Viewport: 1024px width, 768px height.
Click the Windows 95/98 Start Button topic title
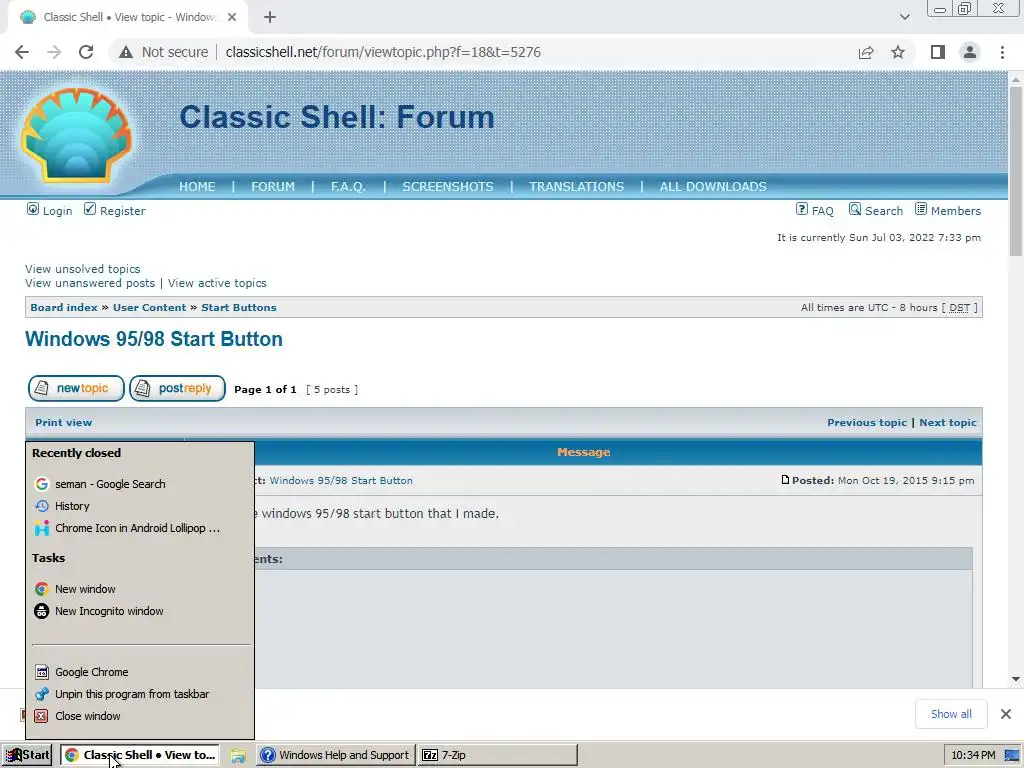[153, 339]
